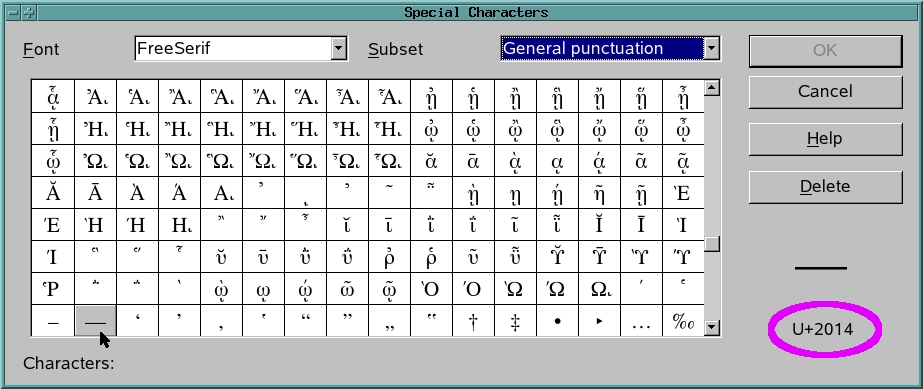
Task: Click the Cancel button
Action: point(825,91)
